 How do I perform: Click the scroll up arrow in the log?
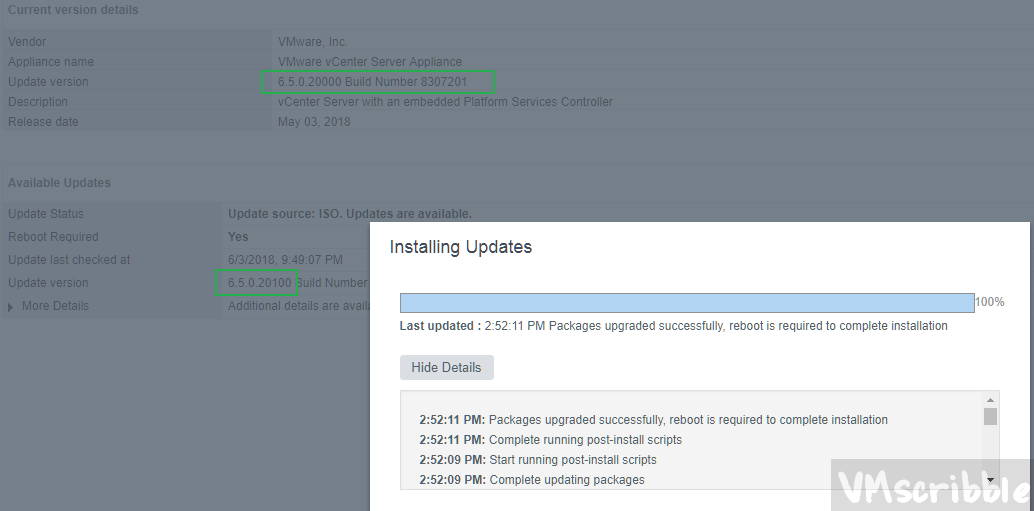pos(990,401)
